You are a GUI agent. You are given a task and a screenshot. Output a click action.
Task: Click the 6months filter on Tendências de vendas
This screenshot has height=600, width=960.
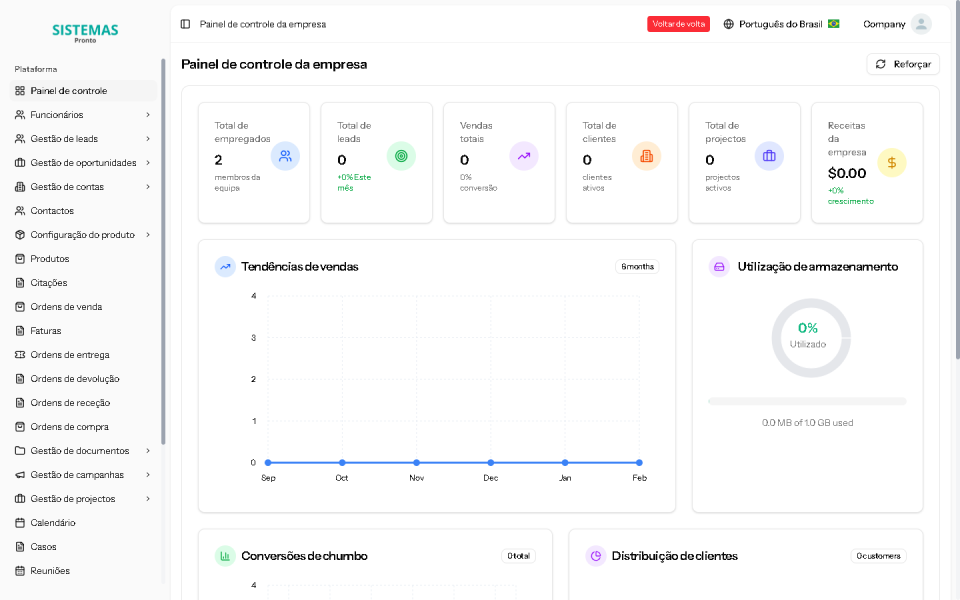coord(637,266)
